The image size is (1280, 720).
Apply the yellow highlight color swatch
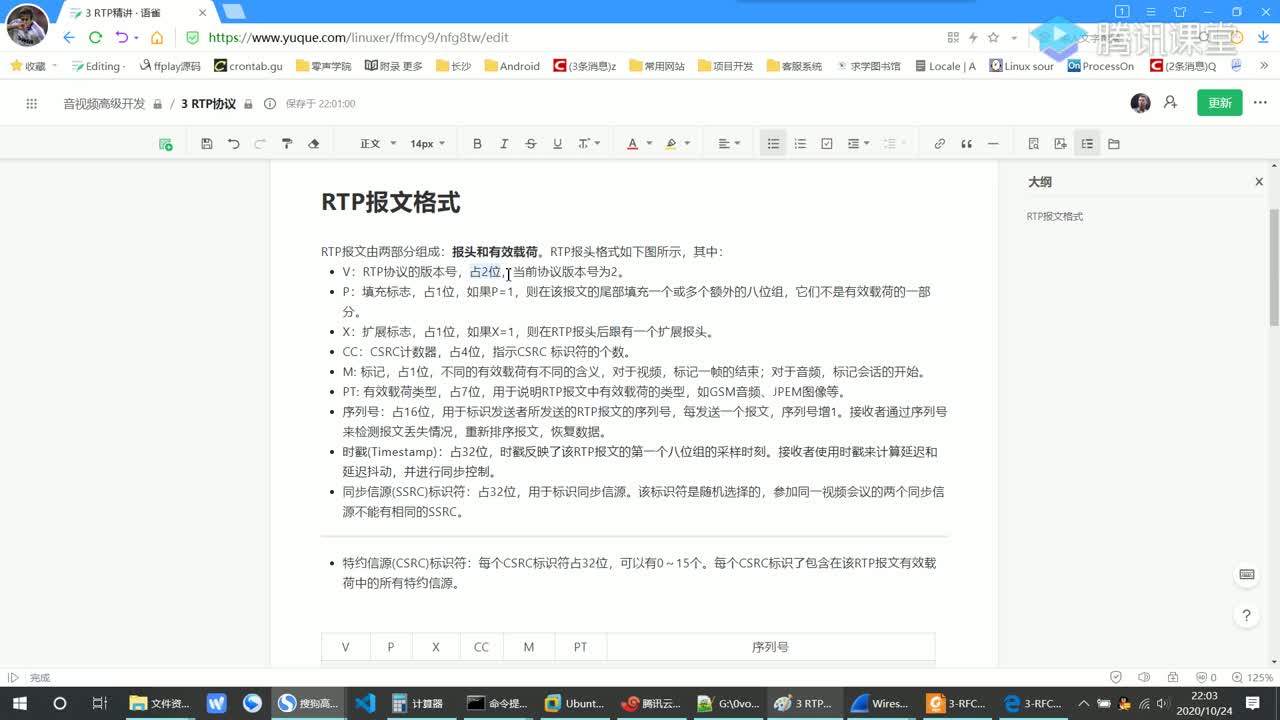click(x=671, y=144)
